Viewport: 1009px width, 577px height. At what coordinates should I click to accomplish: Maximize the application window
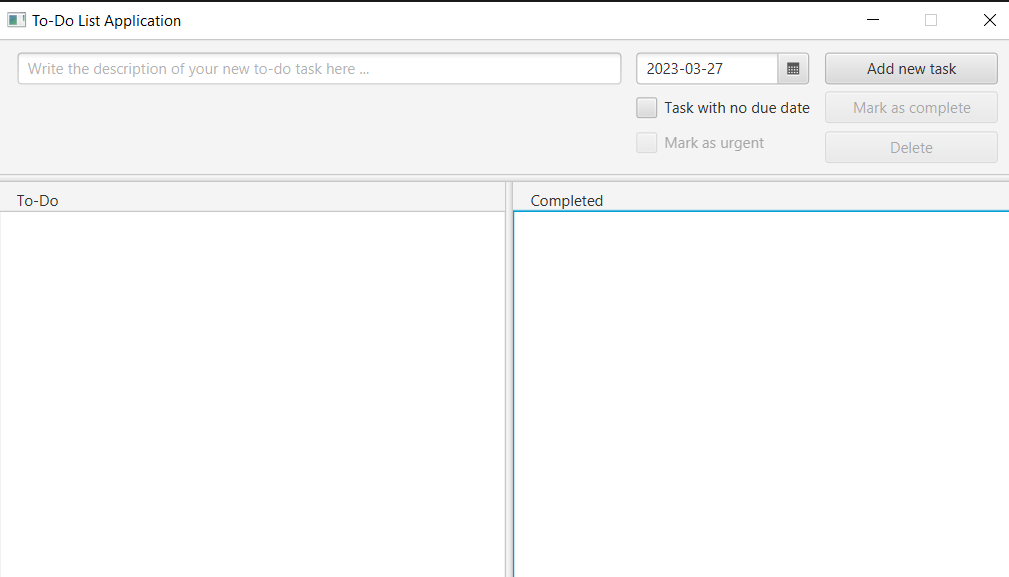930,20
